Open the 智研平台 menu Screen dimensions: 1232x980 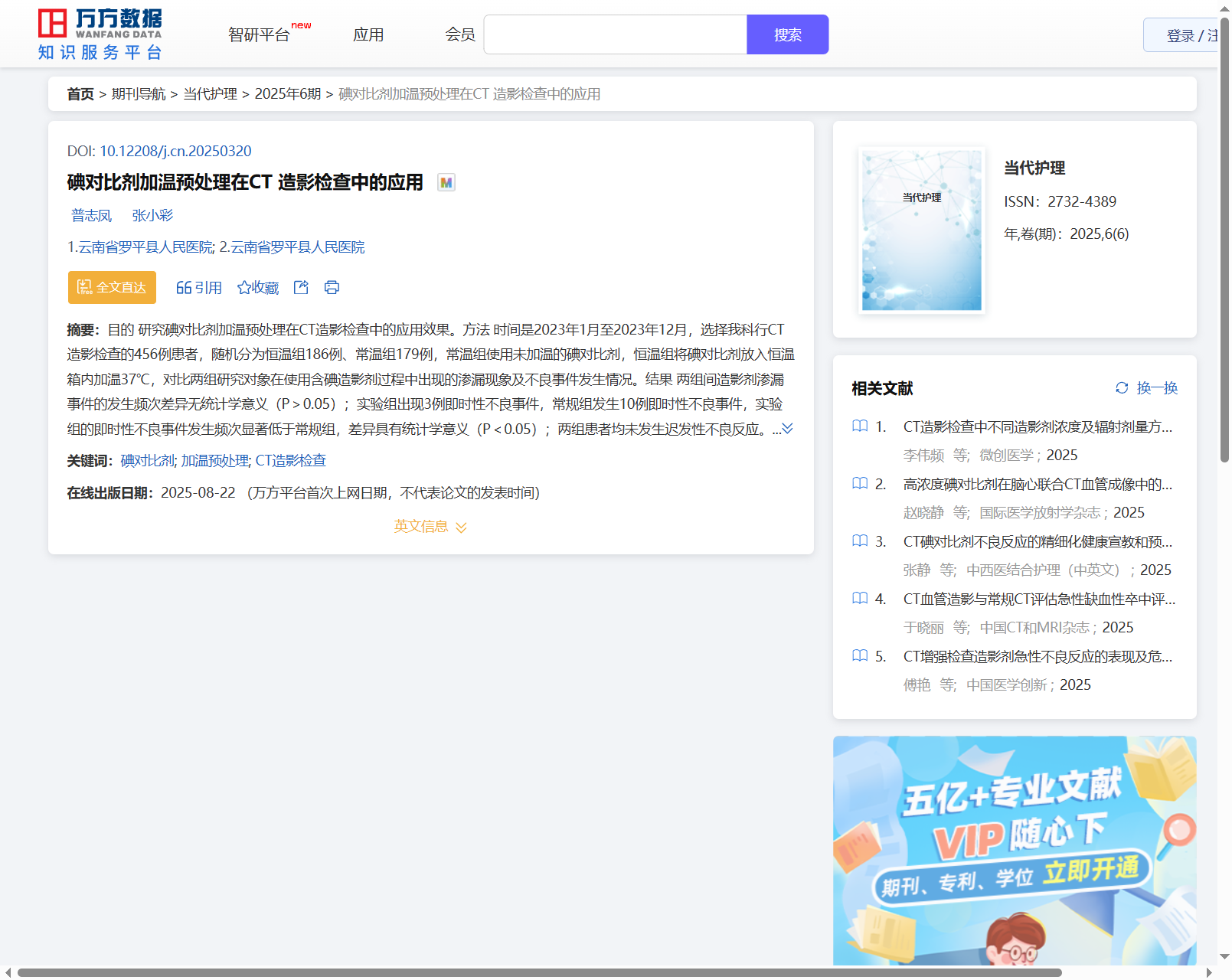coord(259,34)
